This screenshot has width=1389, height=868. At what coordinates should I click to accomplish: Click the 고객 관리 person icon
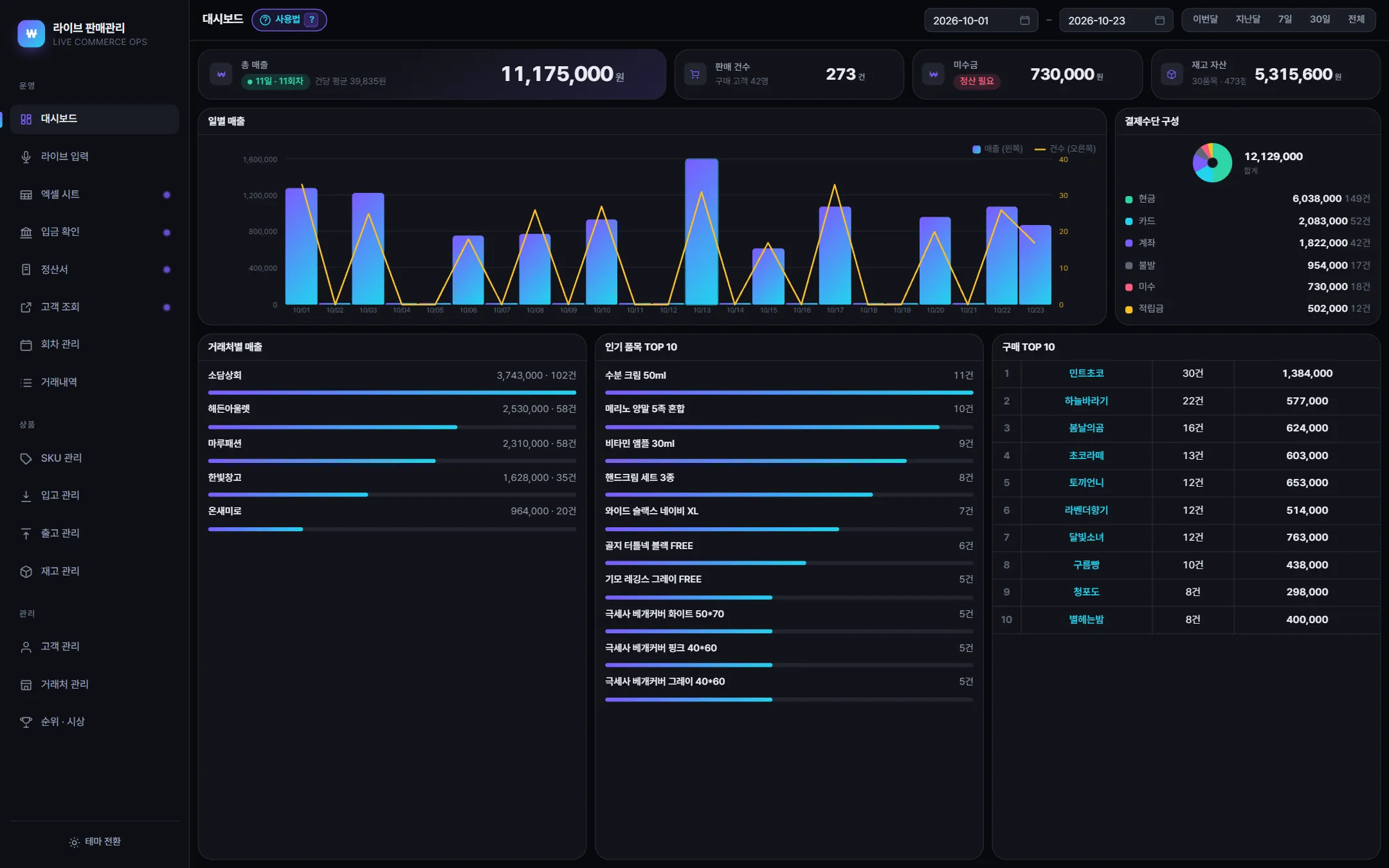pyautogui.click(x=26, y=647)
